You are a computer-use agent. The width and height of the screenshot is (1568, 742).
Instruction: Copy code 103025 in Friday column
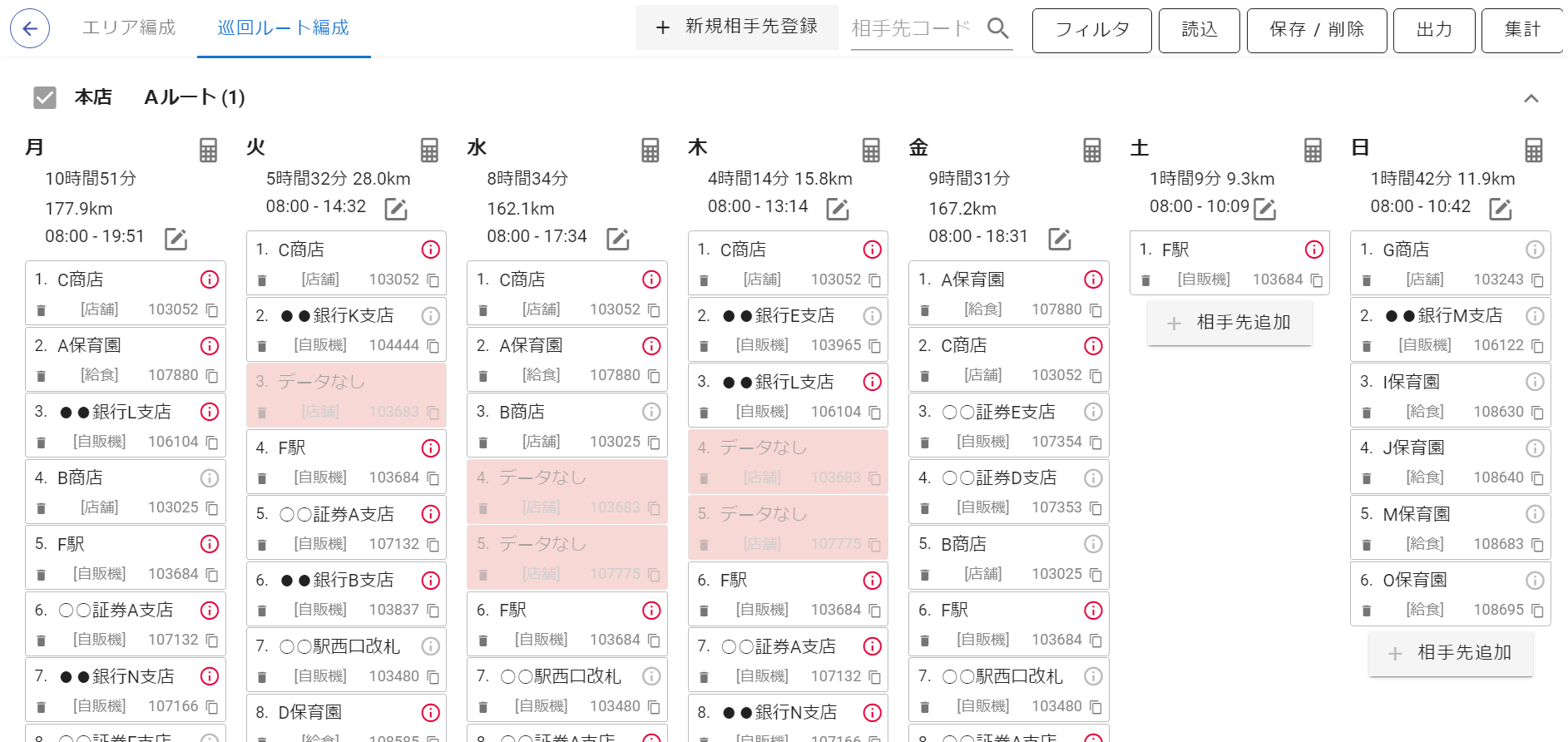click(x=1096, y=575)
